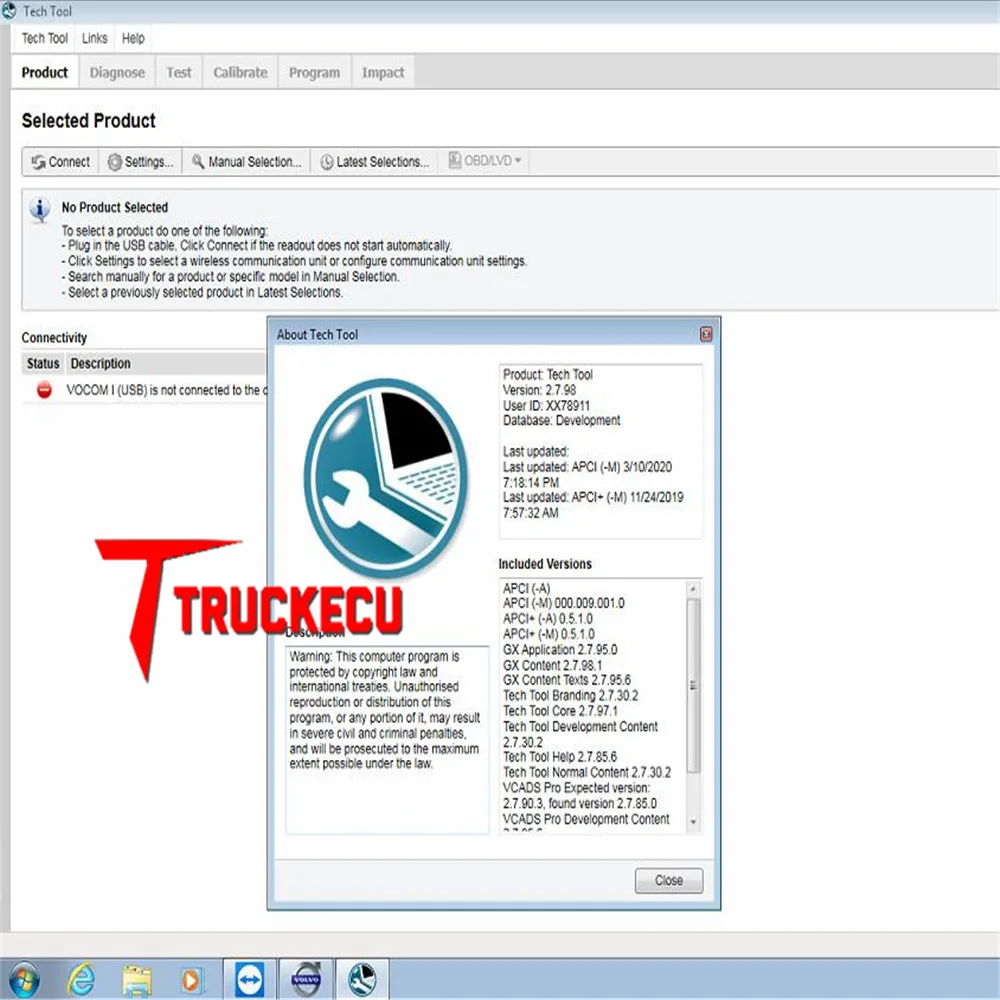Open the Help menu
This screenshot has width=1000, height=1000.
[133, 38]
